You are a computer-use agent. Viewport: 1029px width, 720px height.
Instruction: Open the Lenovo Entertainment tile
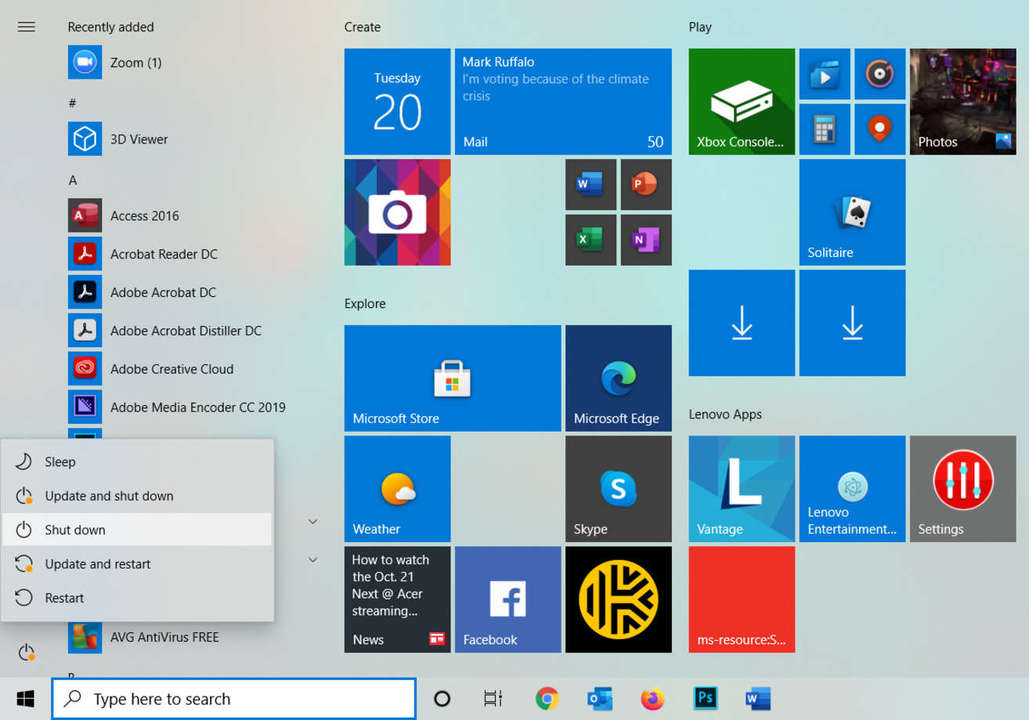click(x=852, y=489)
